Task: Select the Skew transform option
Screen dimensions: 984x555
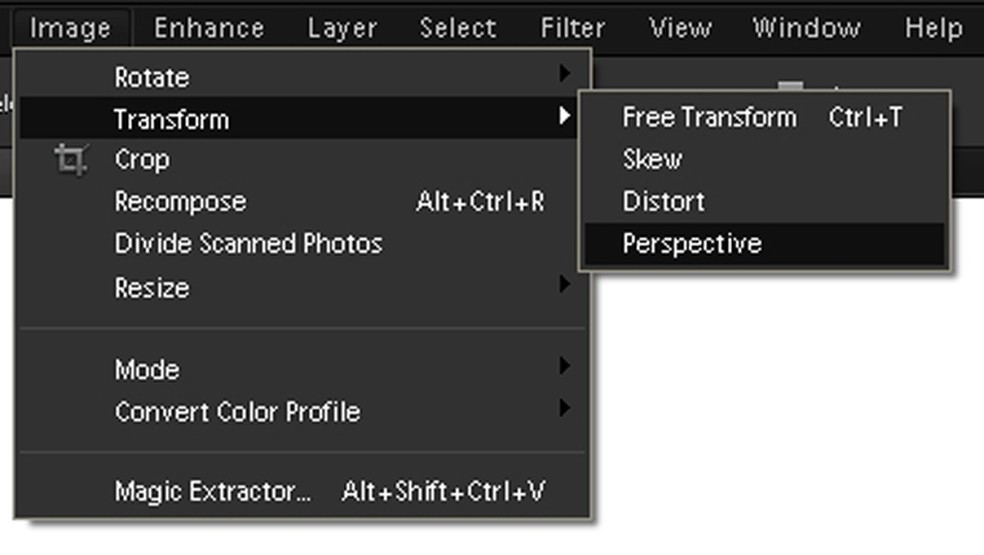Action: [x=652, y=159]
